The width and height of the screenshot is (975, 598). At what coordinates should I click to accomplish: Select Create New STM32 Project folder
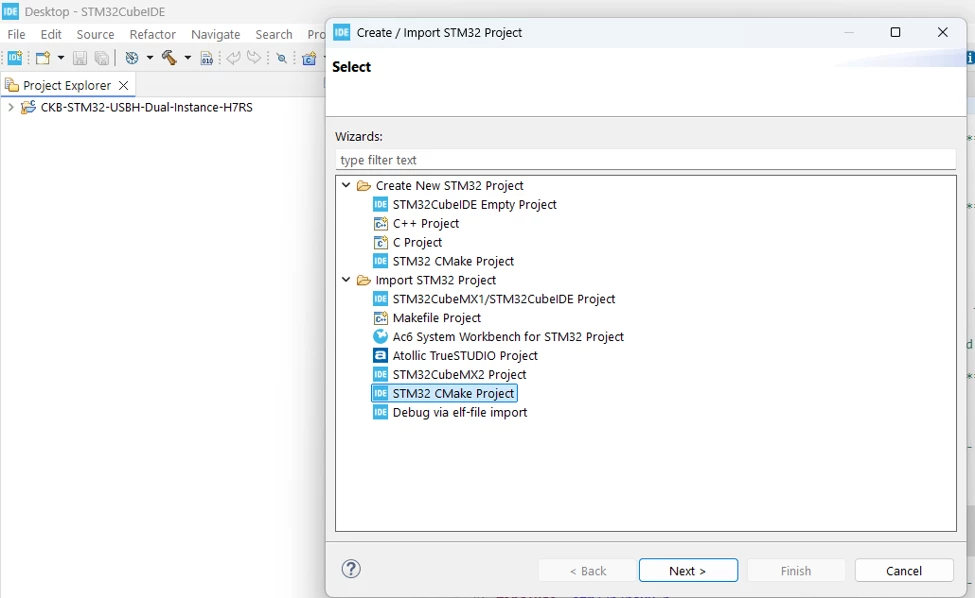[449, 185]
